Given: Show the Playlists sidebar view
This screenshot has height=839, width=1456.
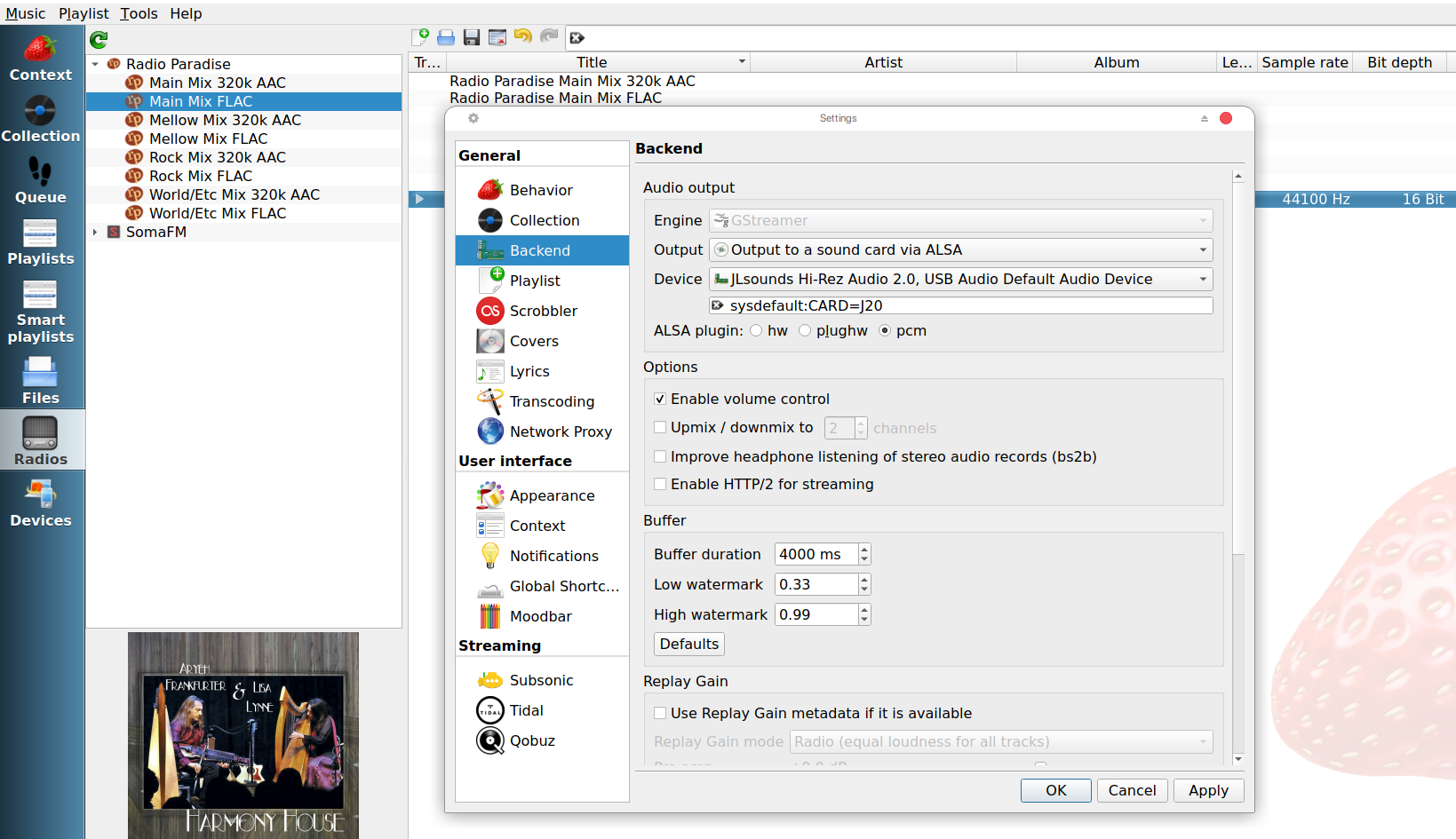Looking at the screenshot, I should [41, 241].
